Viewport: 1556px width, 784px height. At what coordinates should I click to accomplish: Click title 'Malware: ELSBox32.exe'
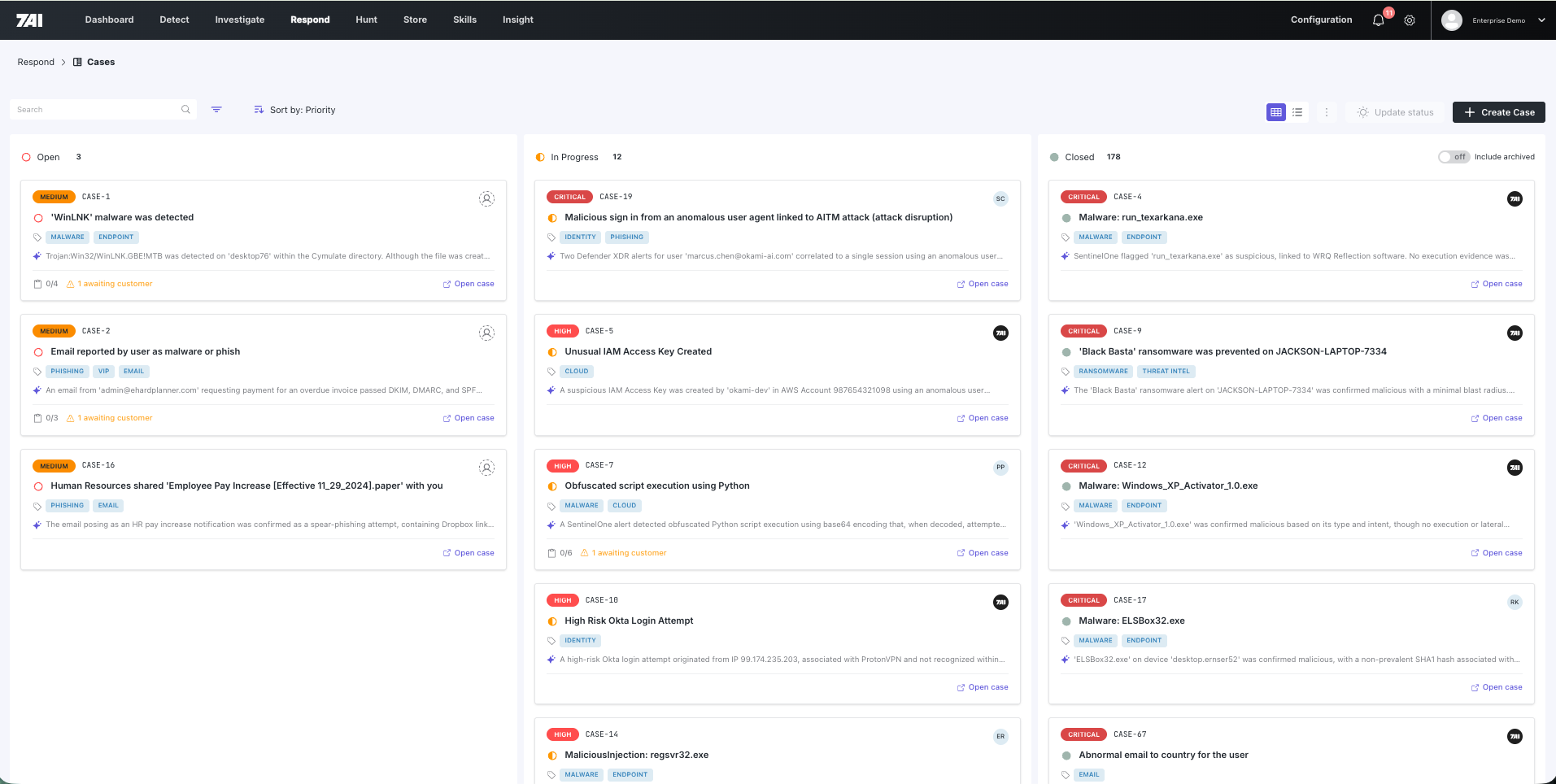[1131, 621]
